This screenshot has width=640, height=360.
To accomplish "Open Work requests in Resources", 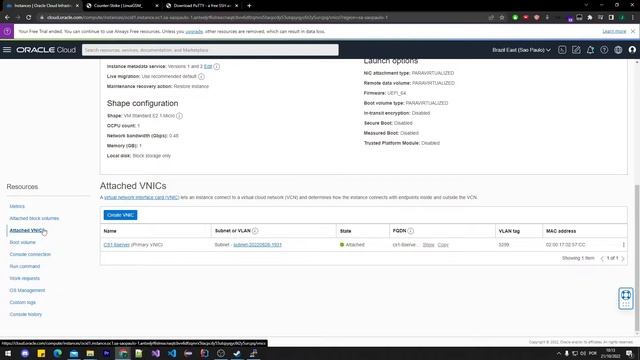I will (24, 278).
